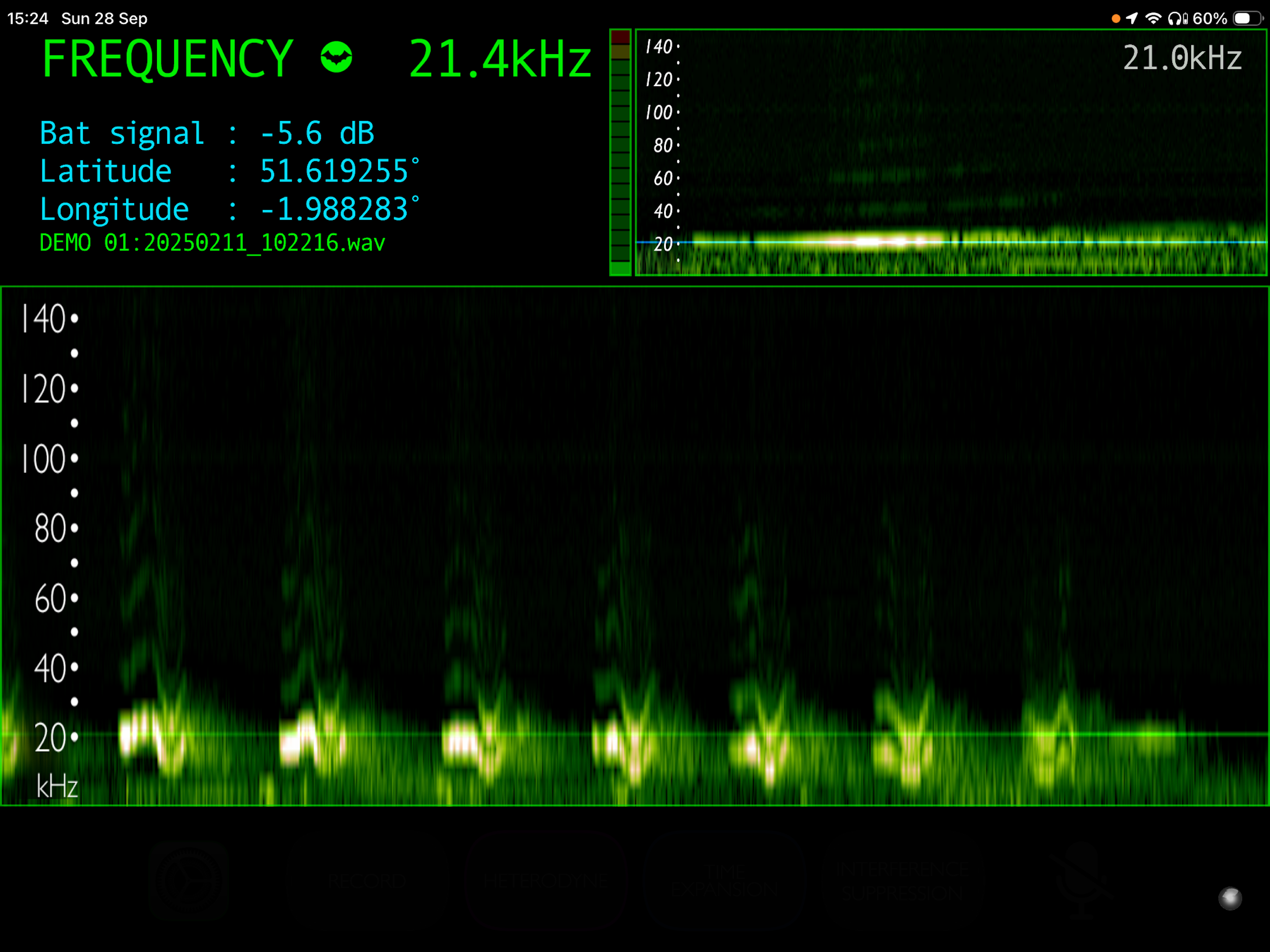The image size is (1270, 952).
Task: Tap the bat logo icon beside FREQUENCY
Action: (x=336, y=57)
